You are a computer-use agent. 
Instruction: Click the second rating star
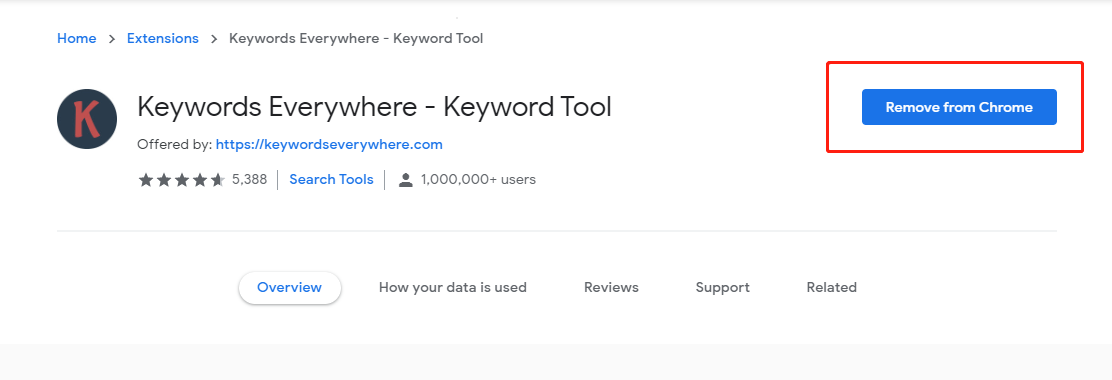(164, 180)
